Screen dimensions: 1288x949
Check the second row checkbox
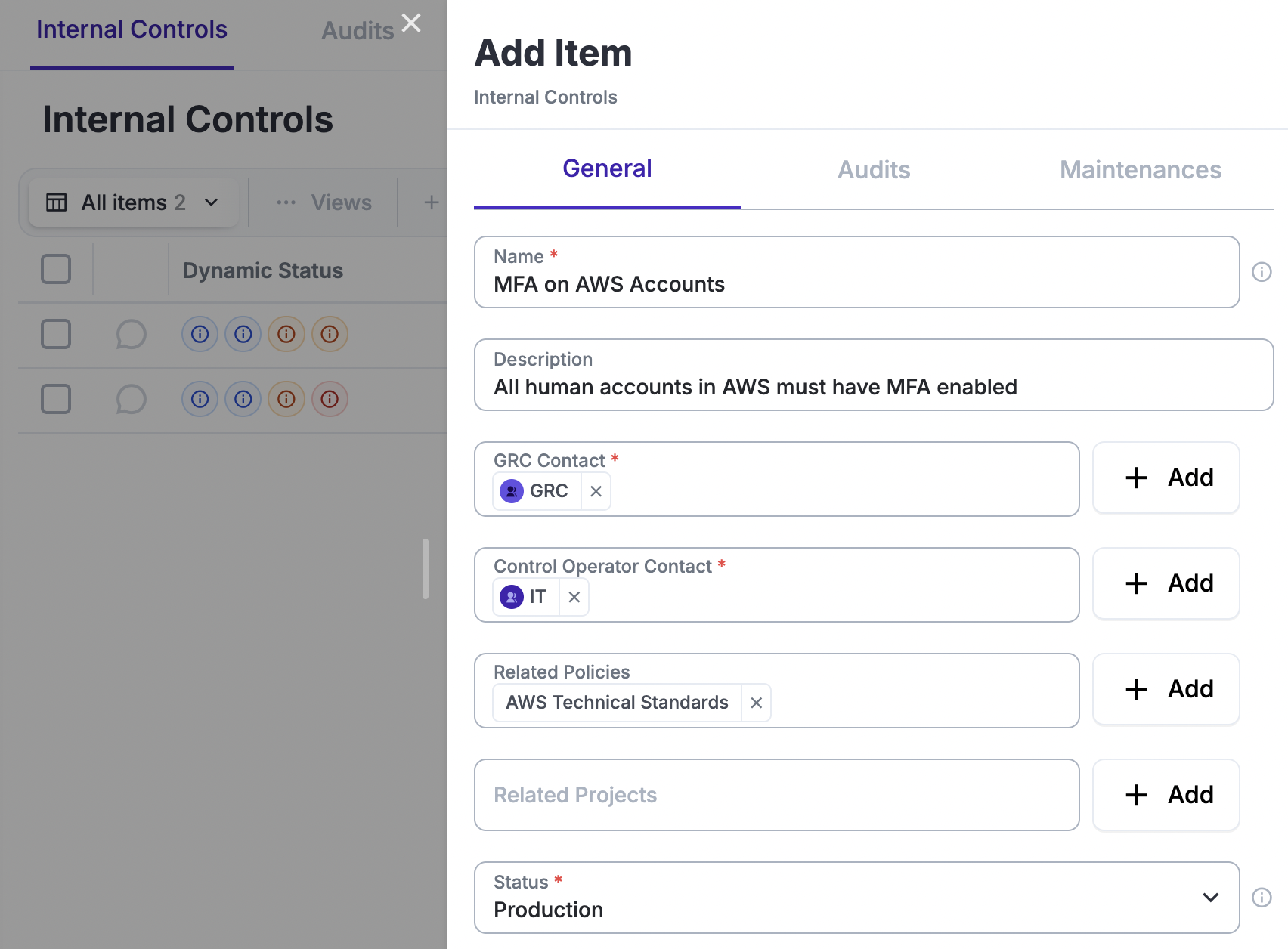(x=56, y=399)
